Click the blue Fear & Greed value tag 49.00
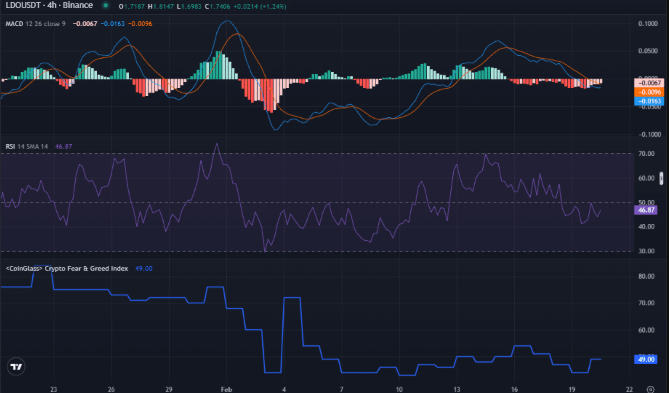 (646, 359)
